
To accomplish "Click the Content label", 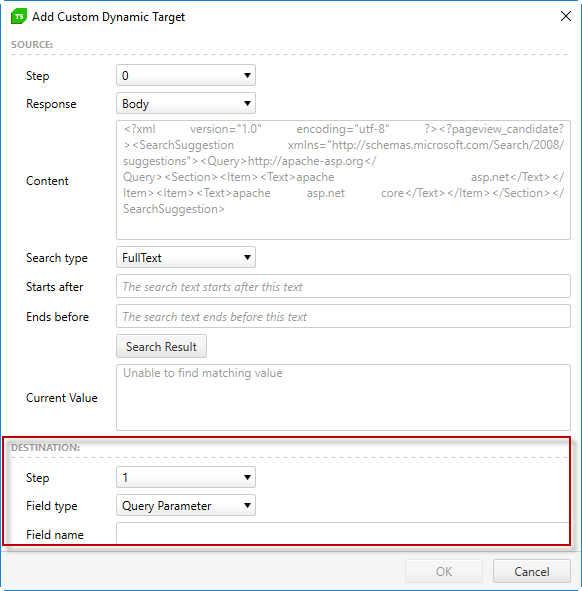I will pos(47,181).
